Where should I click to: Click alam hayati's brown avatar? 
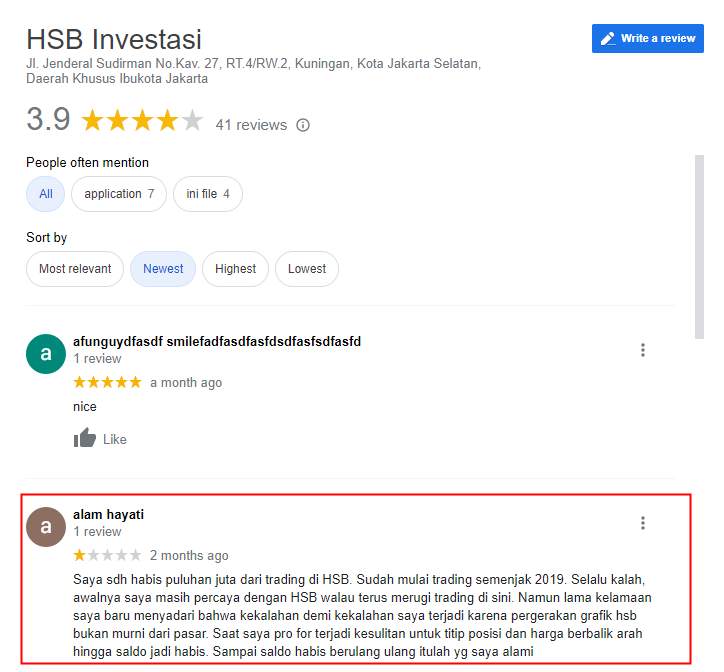pos(46,527)
